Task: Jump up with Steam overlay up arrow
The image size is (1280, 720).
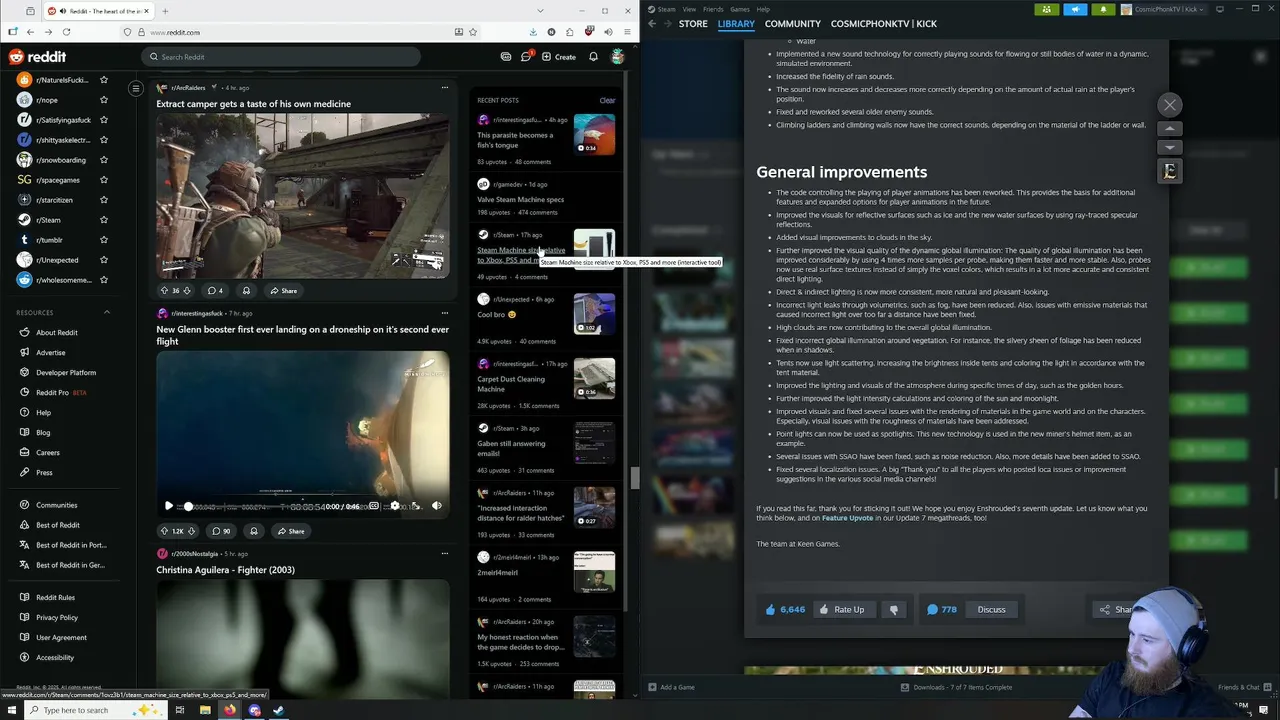Action: [1170, 129]
